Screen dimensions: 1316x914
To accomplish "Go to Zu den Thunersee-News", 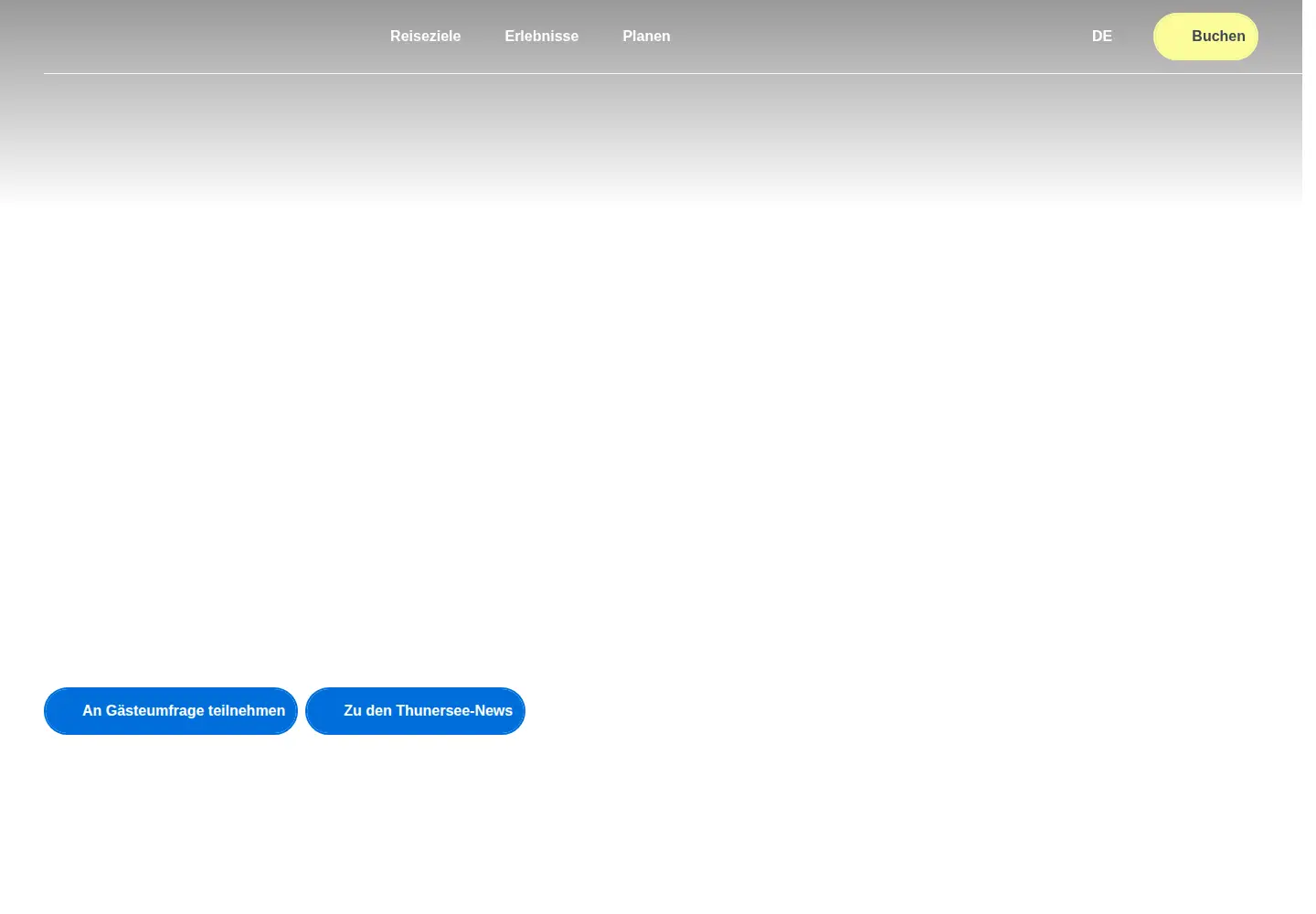I will coord(415,711).
